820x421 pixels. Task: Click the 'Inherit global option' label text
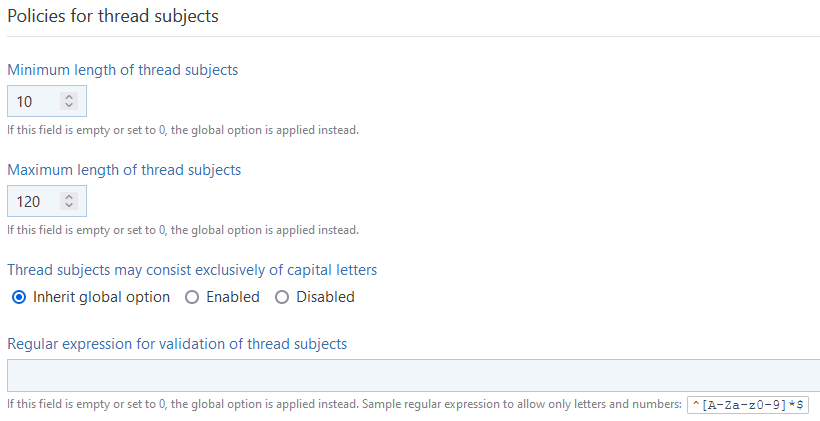(101, 297)
